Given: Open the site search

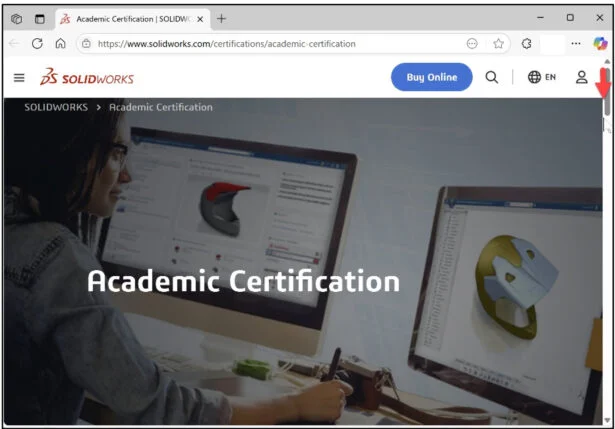Looking at the screenshot, I should tap(491, 77).
